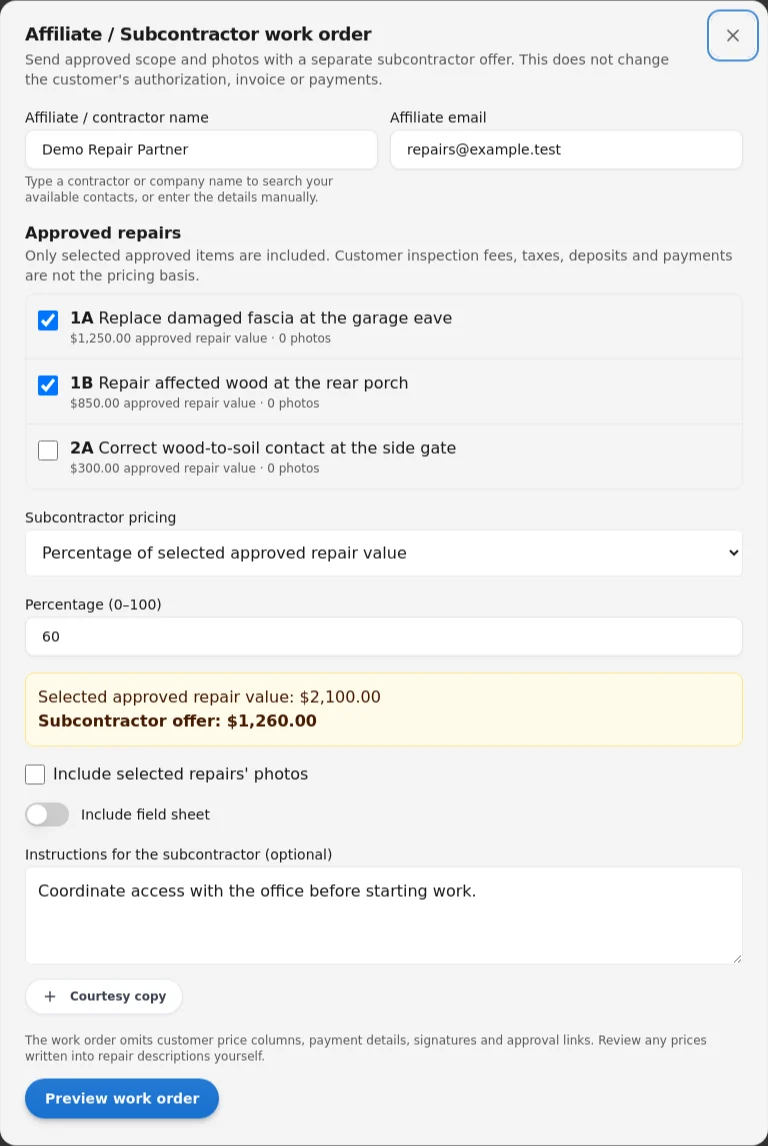Click 'Selected approved repair value: $2,100.00'
768x1146 pixels.
click(209, 697)
